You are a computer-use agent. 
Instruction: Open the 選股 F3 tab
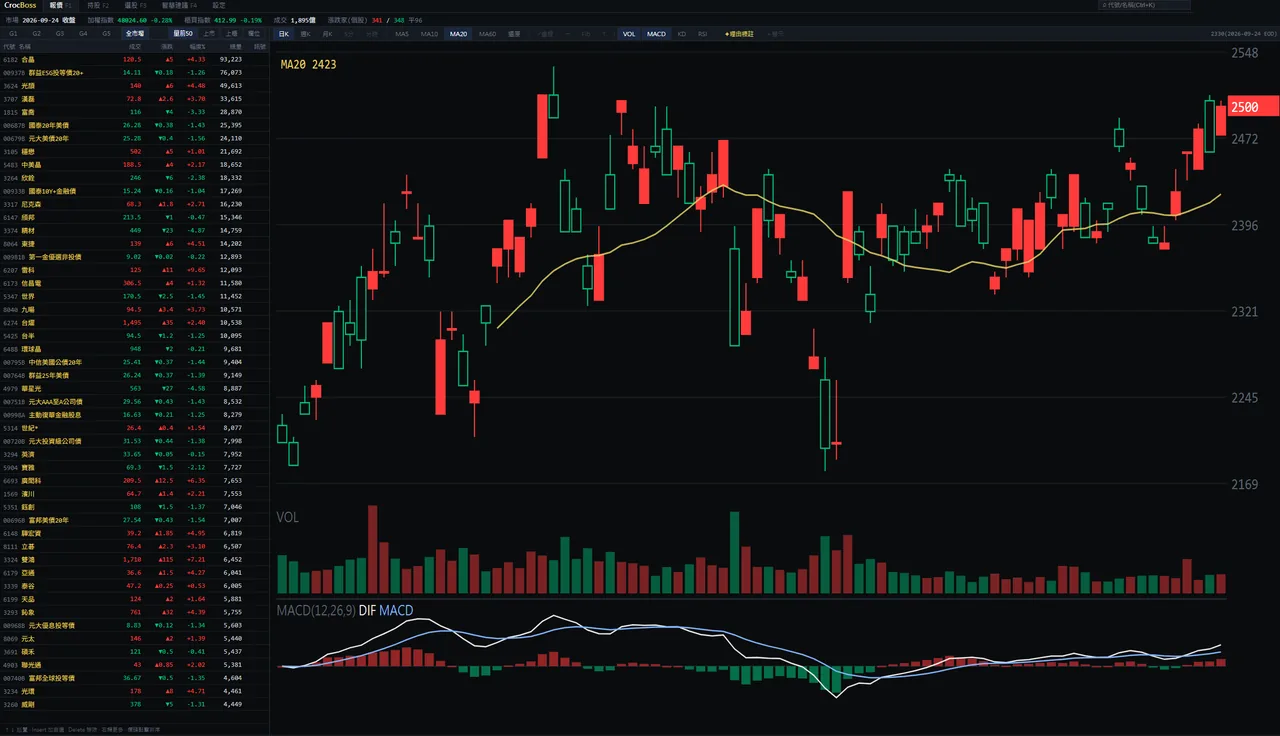tap(136, 5)
